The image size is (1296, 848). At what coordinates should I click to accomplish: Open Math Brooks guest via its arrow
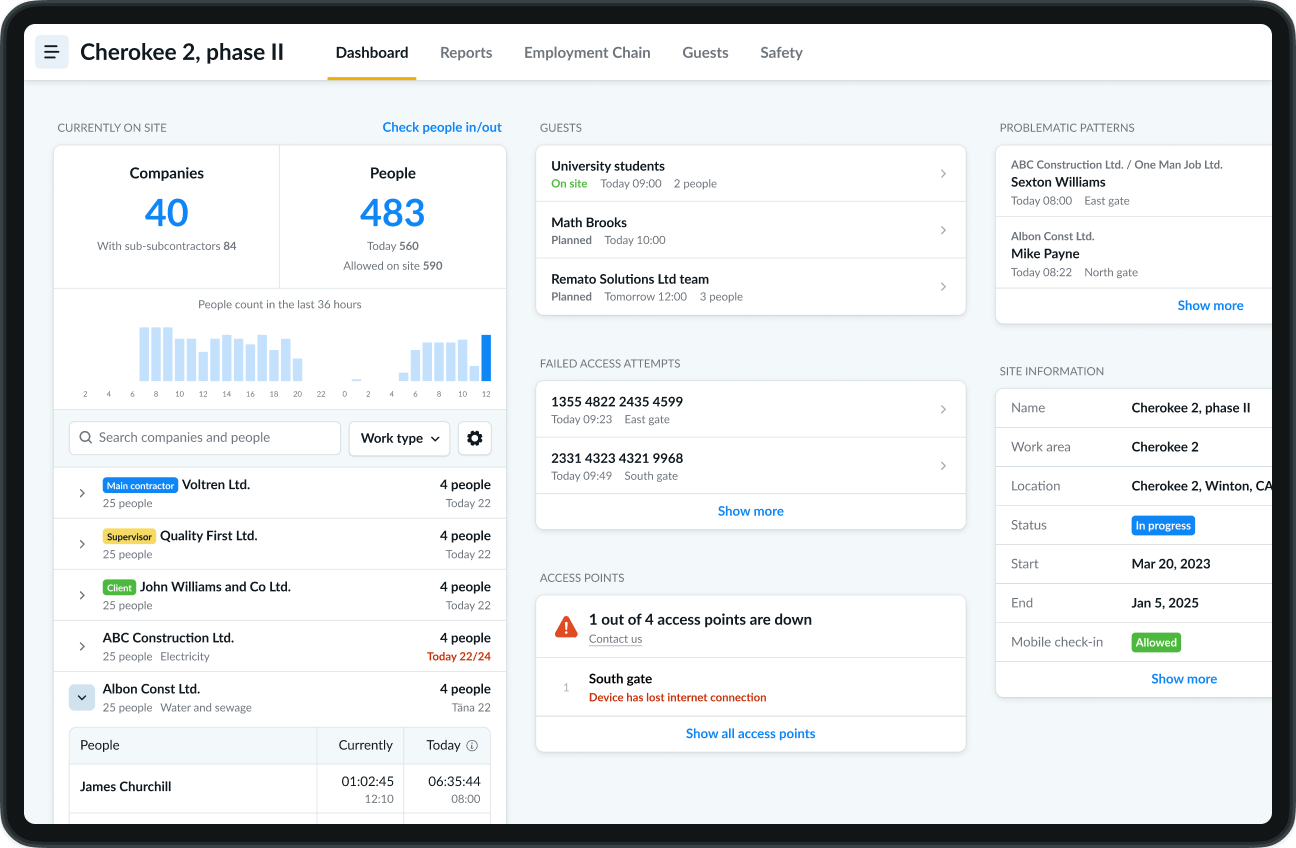[x=943, y=230]
